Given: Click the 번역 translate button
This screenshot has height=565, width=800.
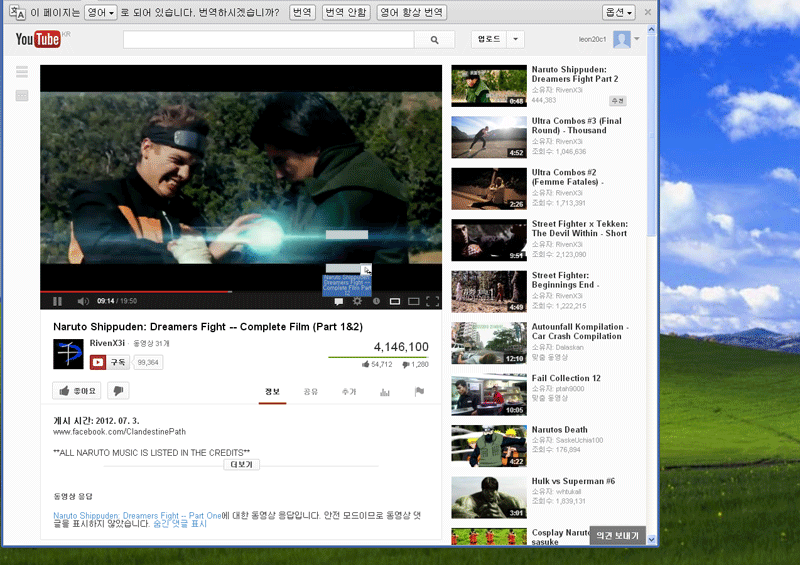Looking at the screenshot, I should [x=302, y=12].
